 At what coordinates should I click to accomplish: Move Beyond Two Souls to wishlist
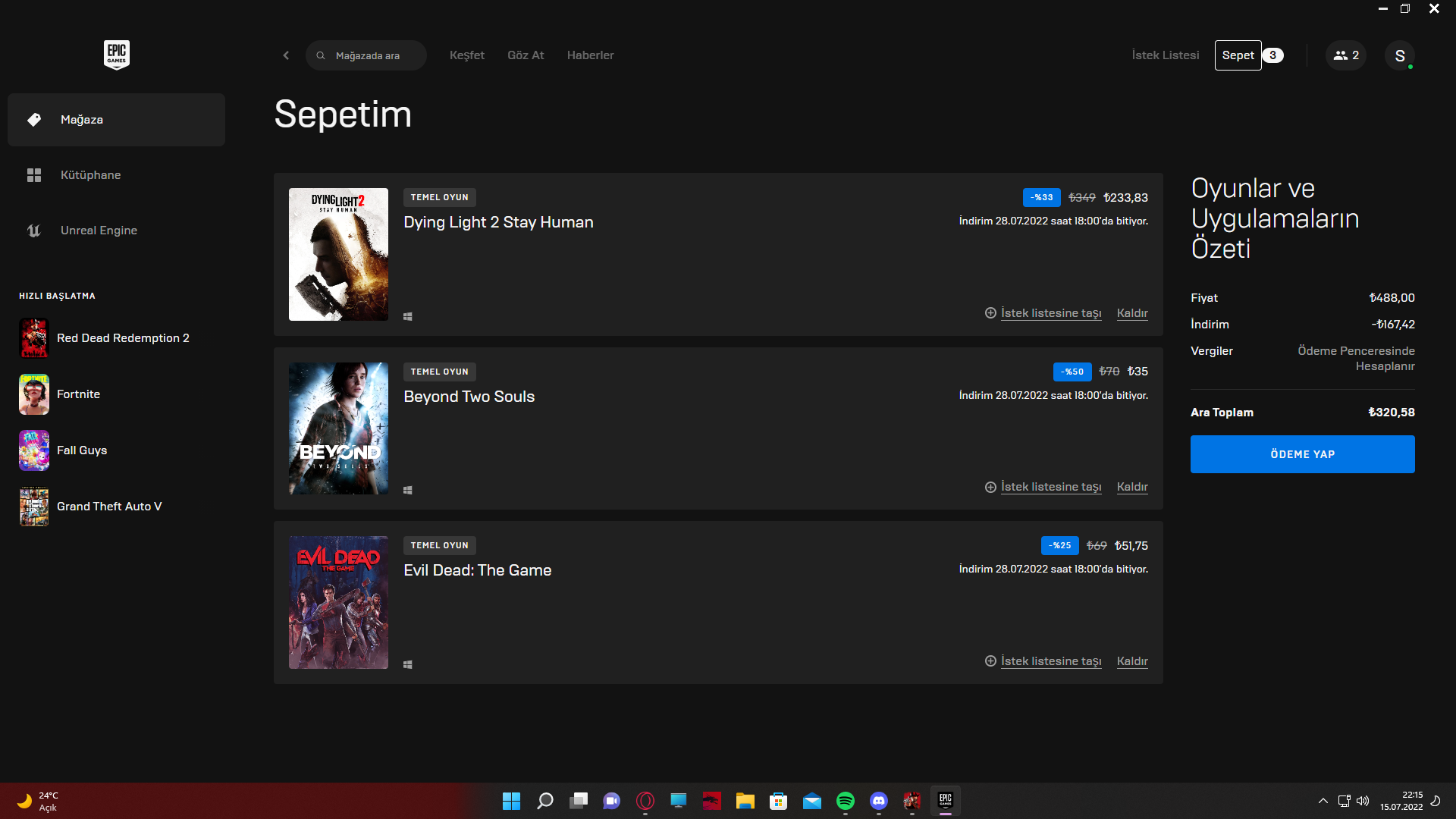click(1050, 487)
